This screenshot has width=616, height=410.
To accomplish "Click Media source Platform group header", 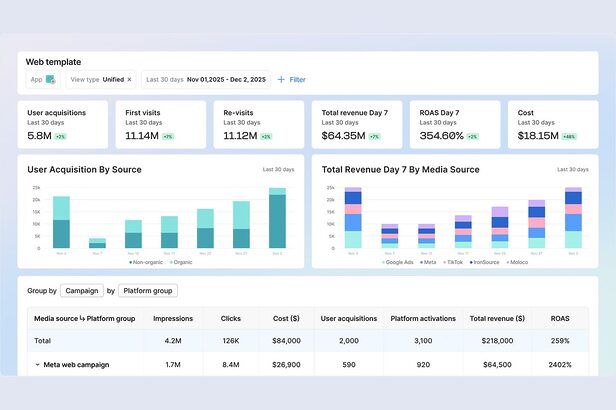I will click(x=84, y=318).
